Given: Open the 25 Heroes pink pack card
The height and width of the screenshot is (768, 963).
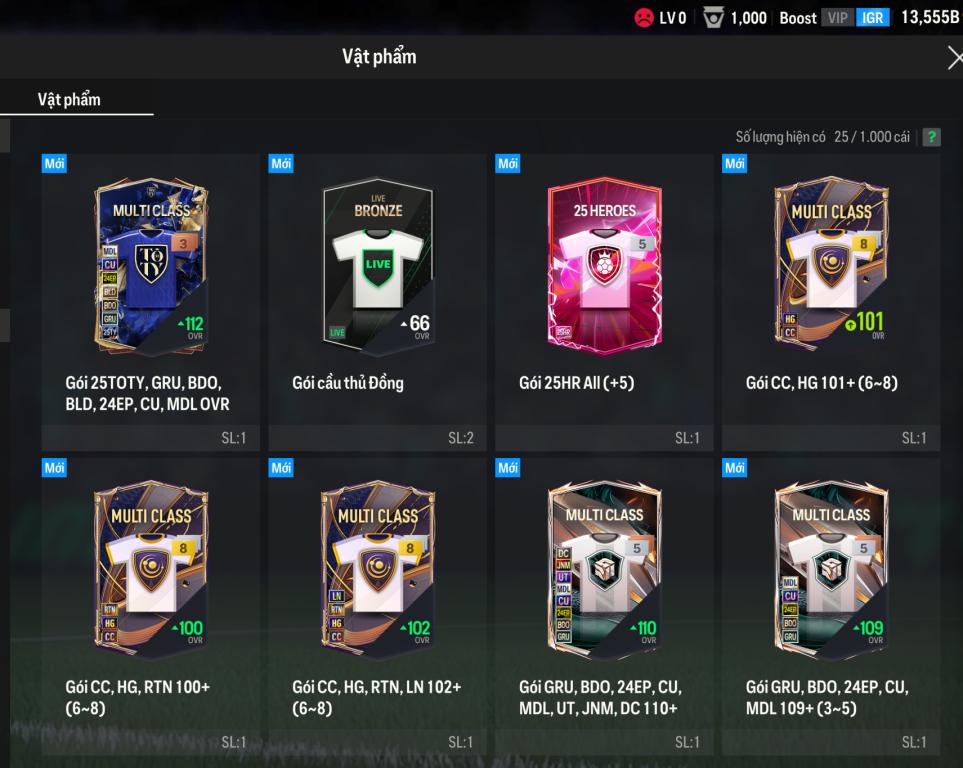Looking at the screenshot, I should tap(605, 266).
